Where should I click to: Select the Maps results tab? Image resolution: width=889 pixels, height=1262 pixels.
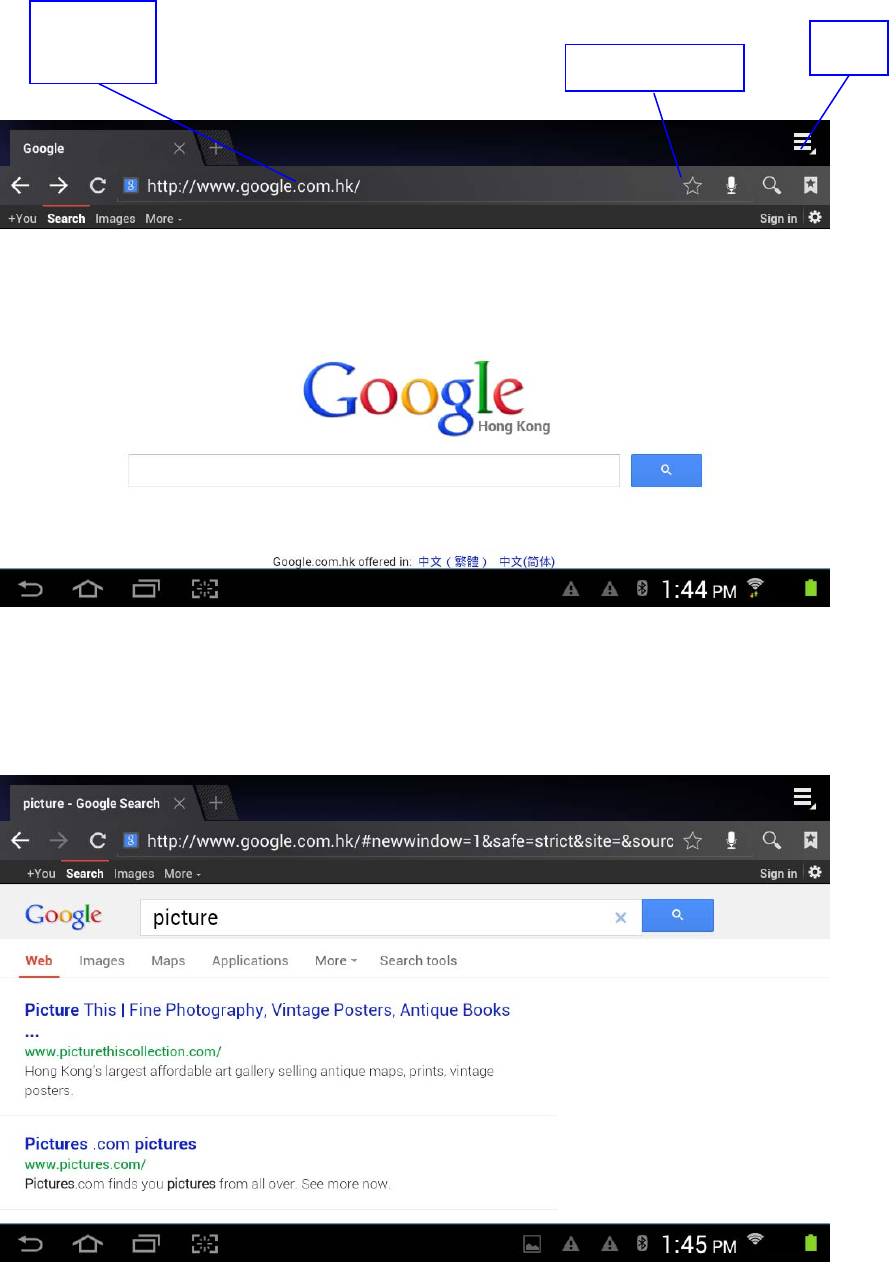(x=168, y=960)
